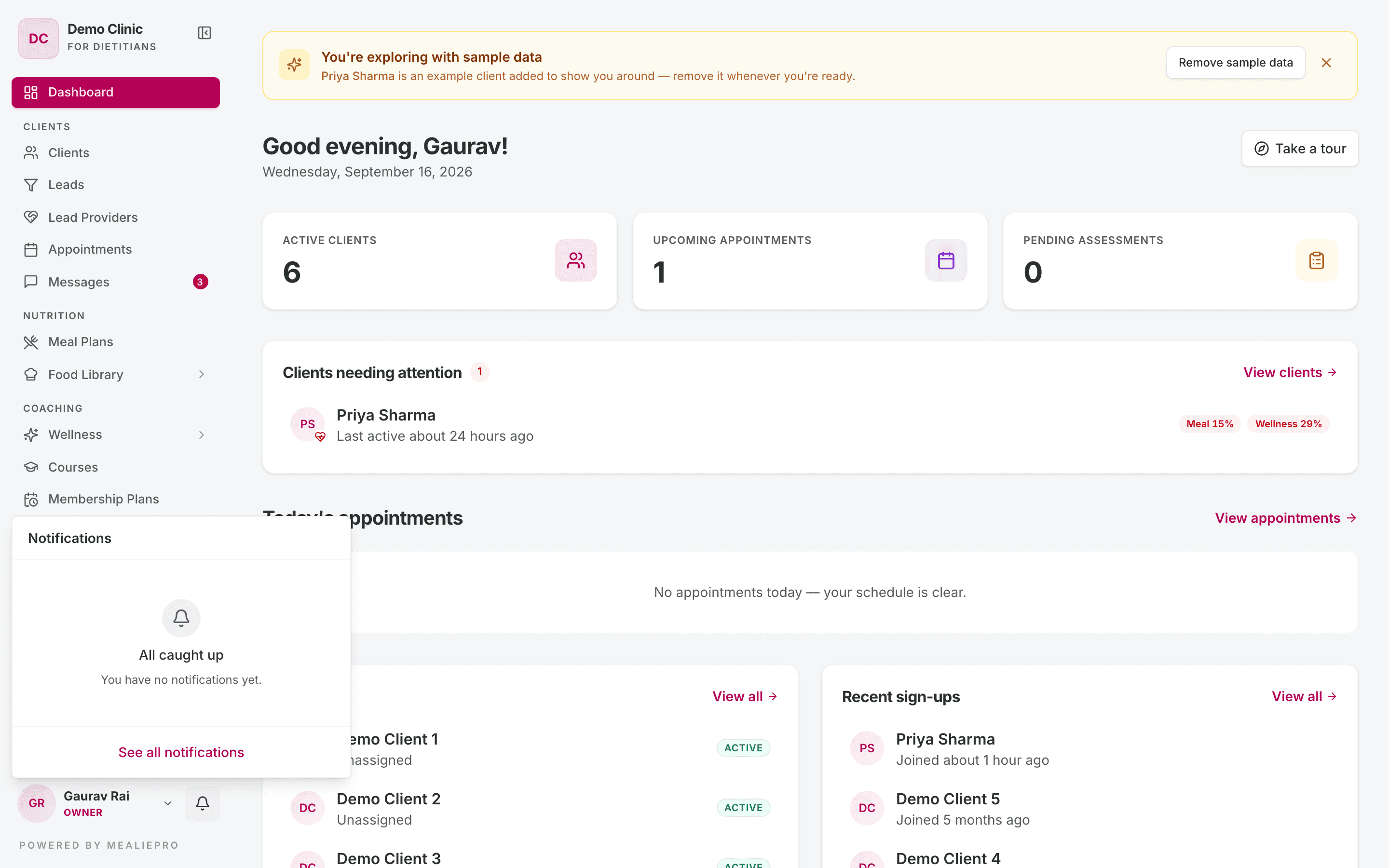This screenshot has width=1389, height=868.
Task: Click the Active Clients people icon
Action: [576, 260]
